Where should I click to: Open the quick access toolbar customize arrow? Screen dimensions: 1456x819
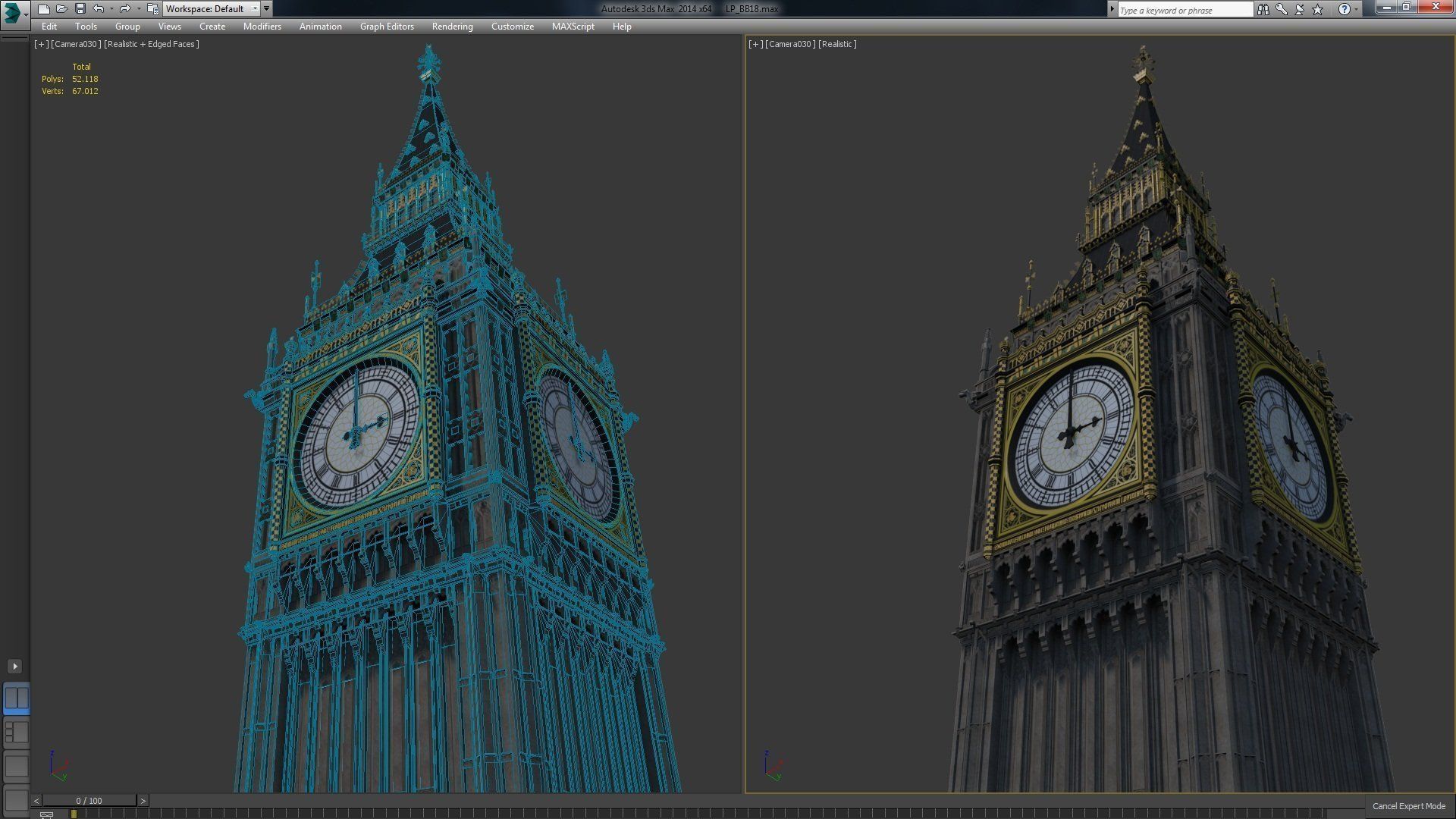(266, 9)
